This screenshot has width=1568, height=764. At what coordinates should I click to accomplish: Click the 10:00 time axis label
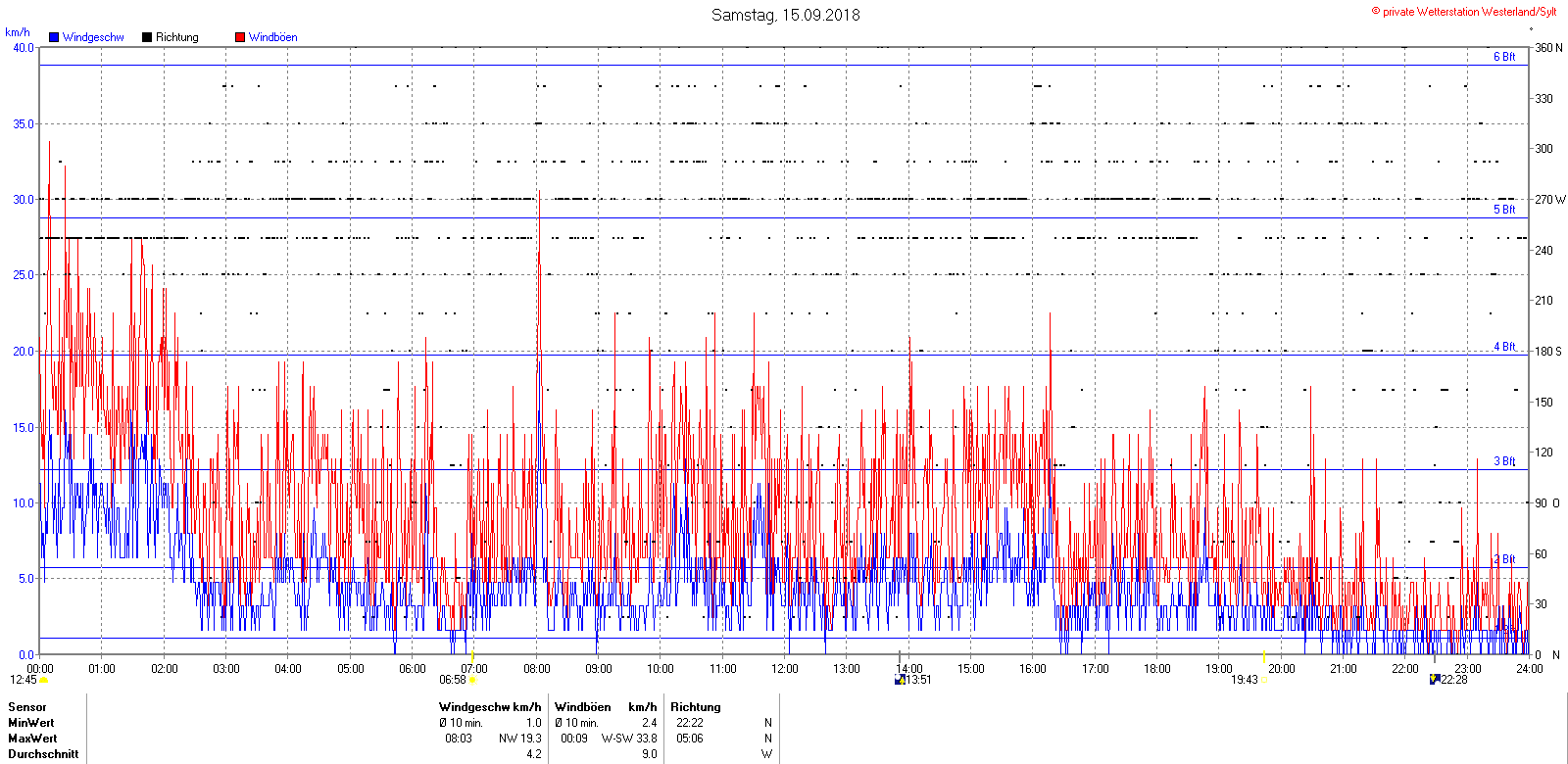point(661,669)
